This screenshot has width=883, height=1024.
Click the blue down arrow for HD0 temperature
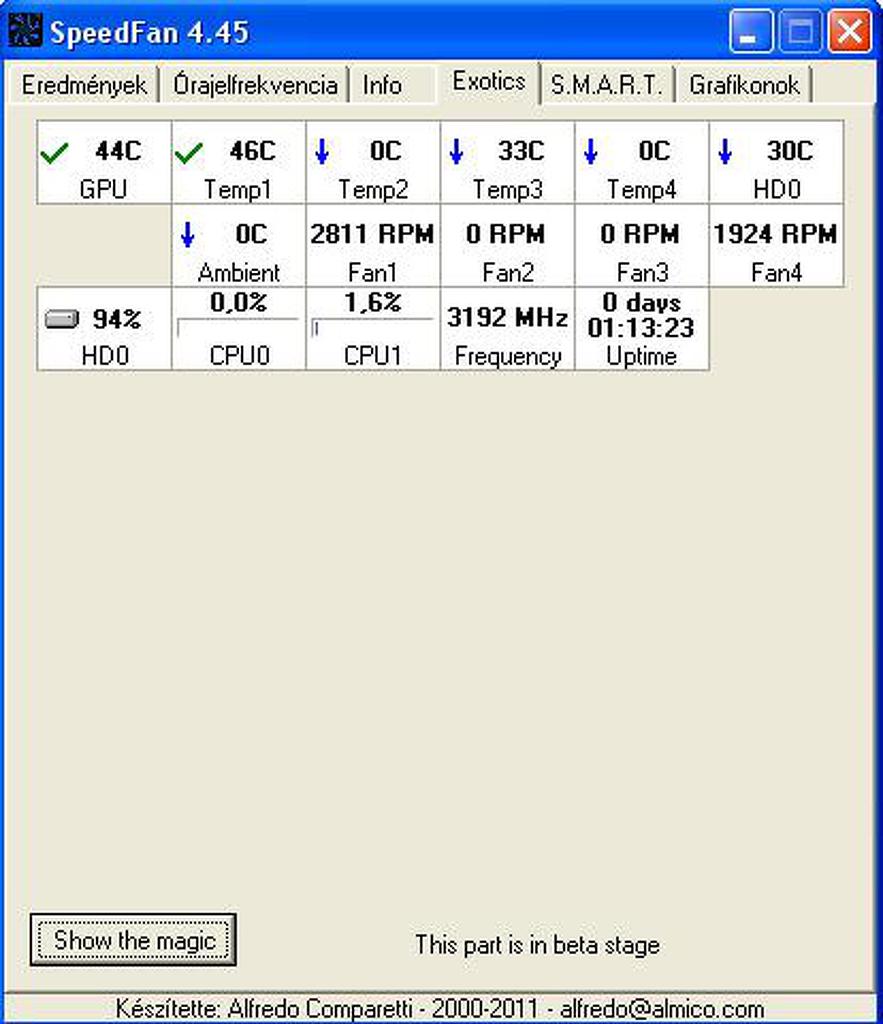click(725, 151)
